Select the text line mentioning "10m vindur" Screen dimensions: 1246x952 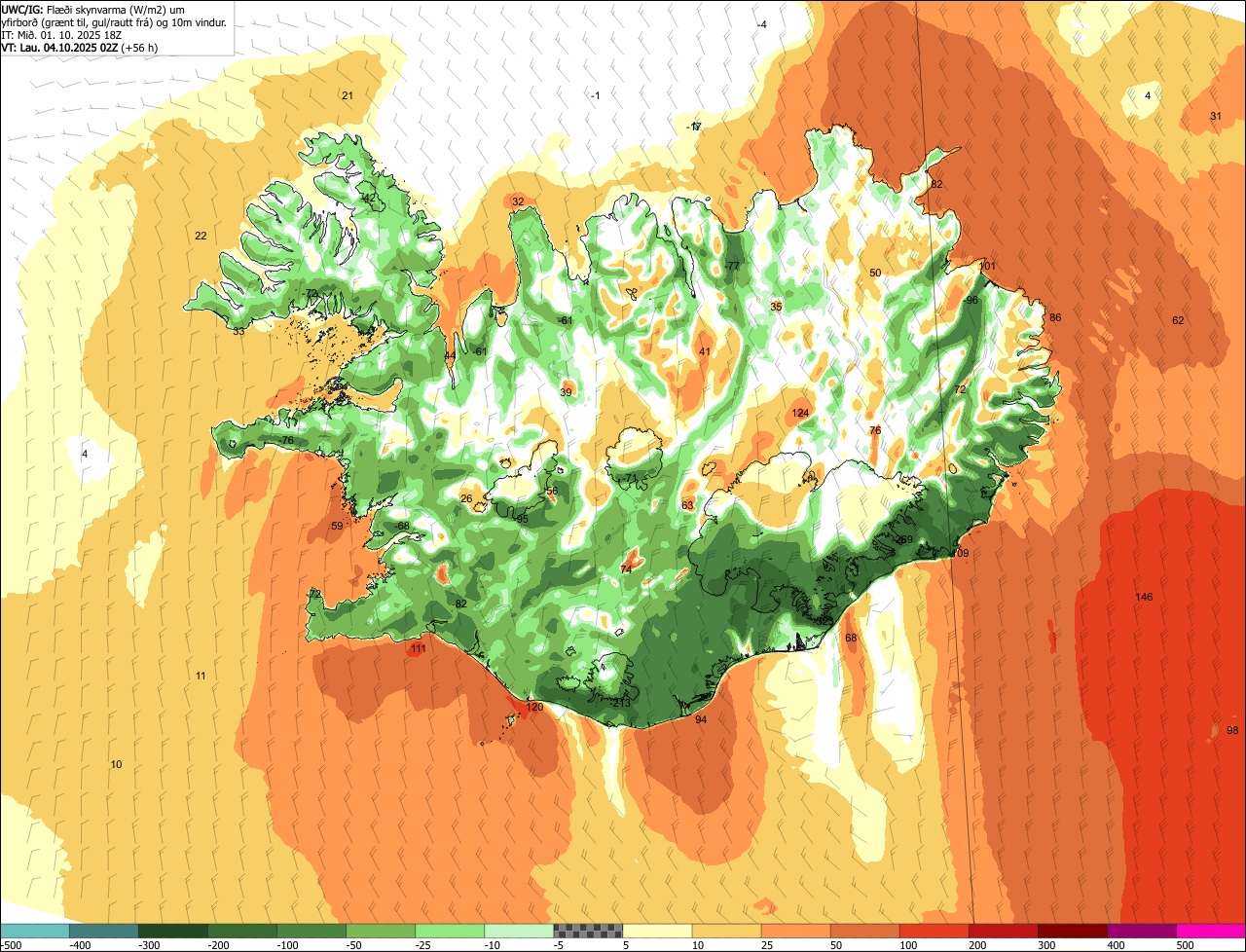115,22
